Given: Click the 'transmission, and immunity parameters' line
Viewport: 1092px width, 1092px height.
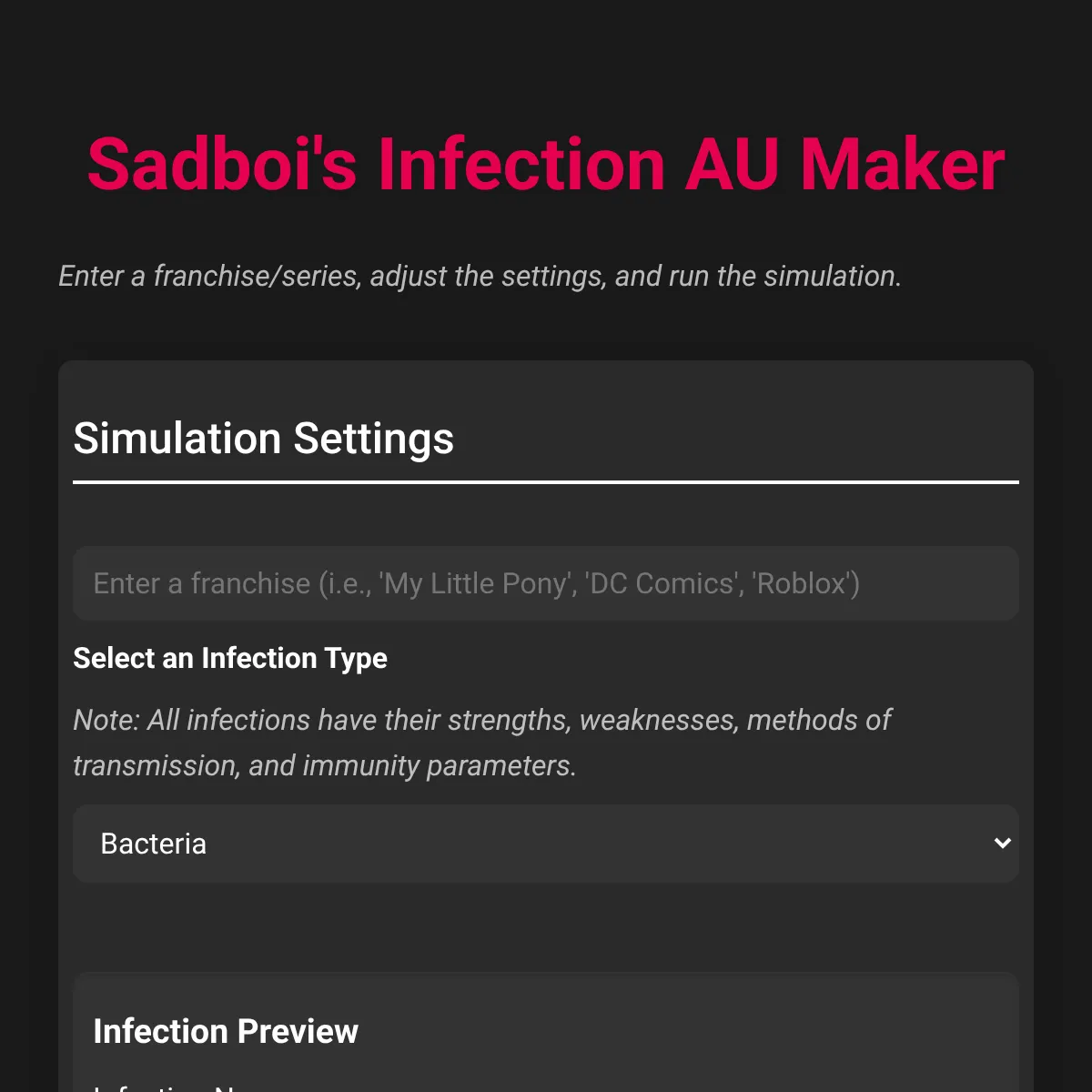Looking at the screenshot, I should tap(324, 765).
